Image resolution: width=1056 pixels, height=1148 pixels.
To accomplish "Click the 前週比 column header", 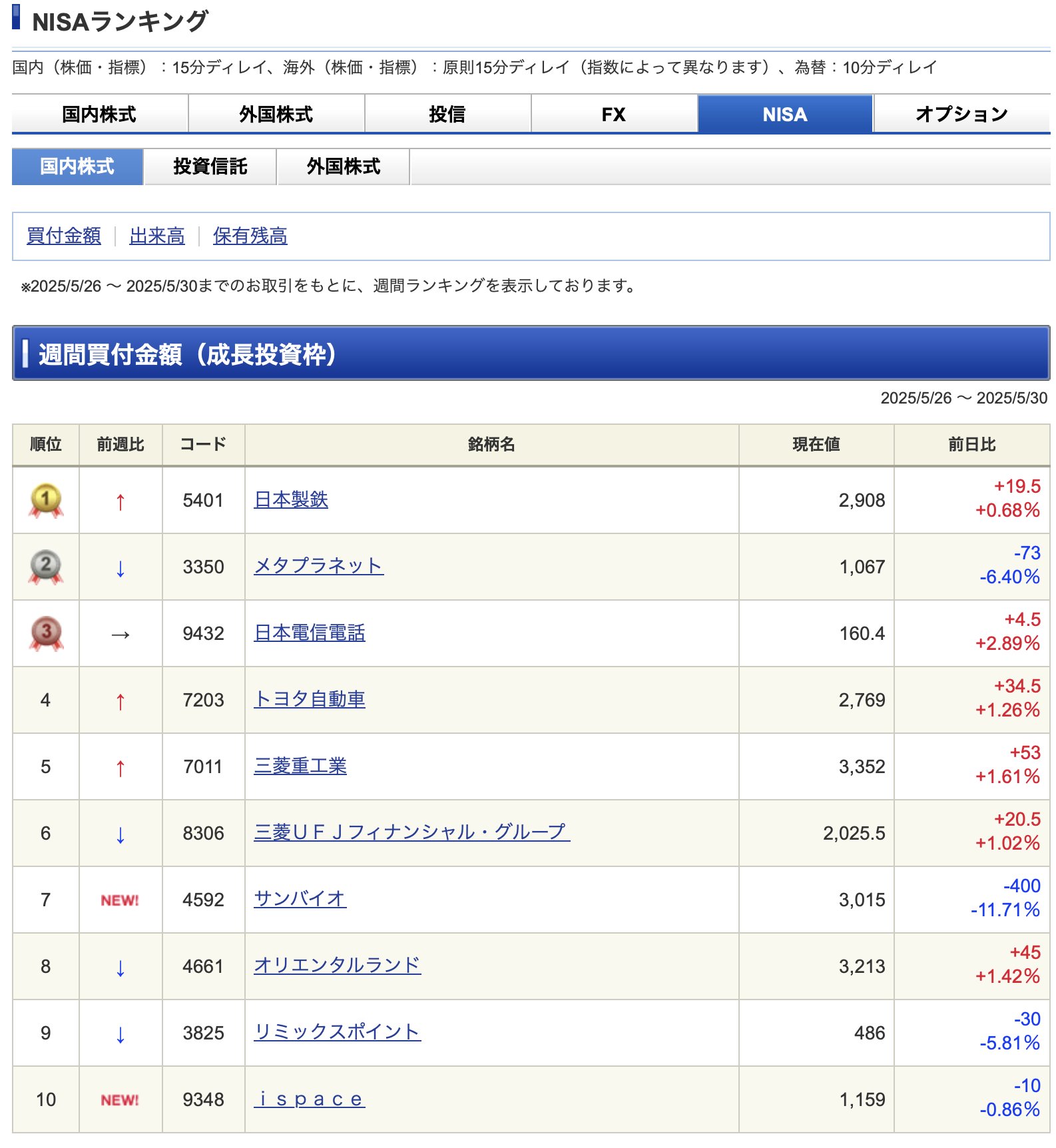I will coord(121,444).
